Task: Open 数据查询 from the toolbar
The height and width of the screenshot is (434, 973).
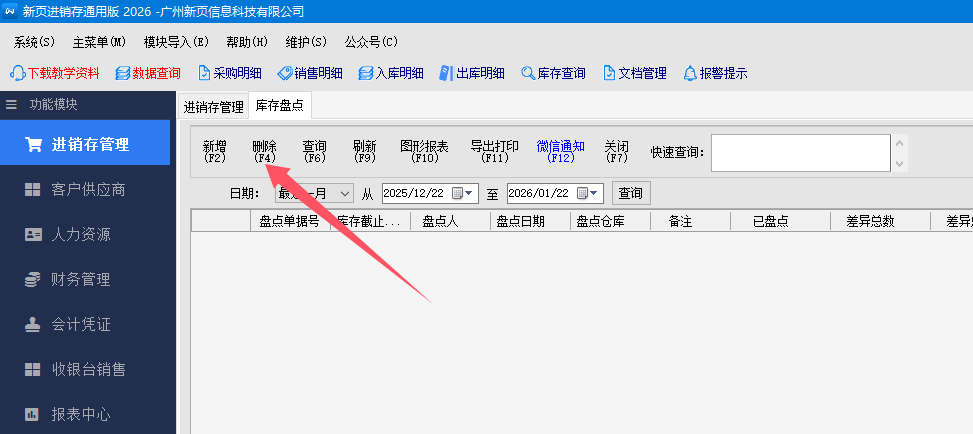Action: [123, 73]
